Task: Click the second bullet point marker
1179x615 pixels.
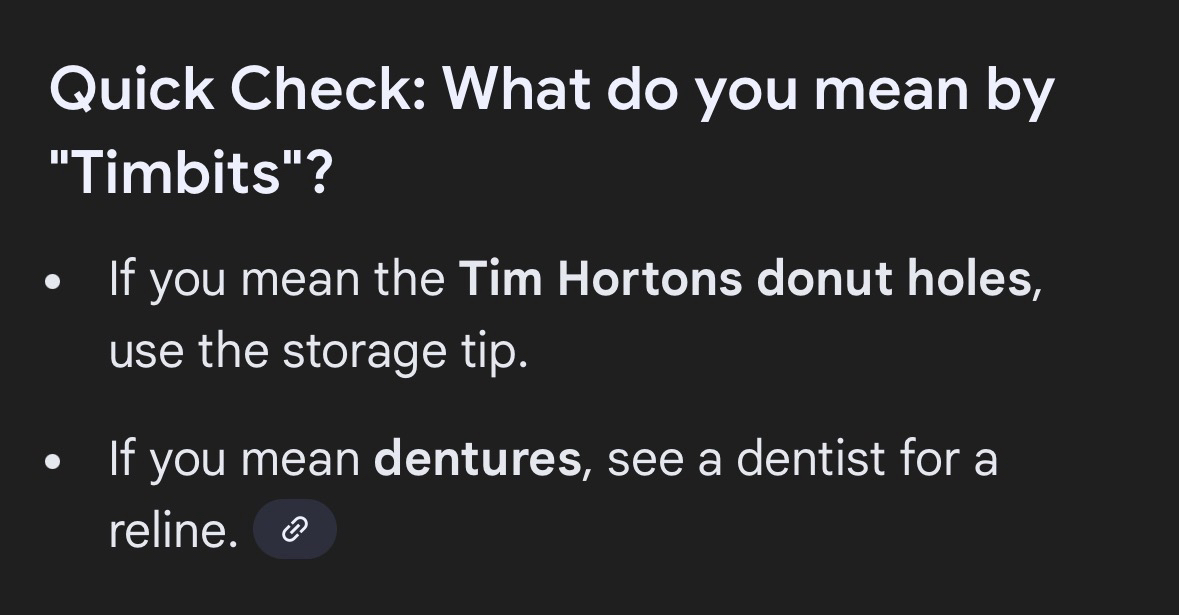Action: (53, 462)
